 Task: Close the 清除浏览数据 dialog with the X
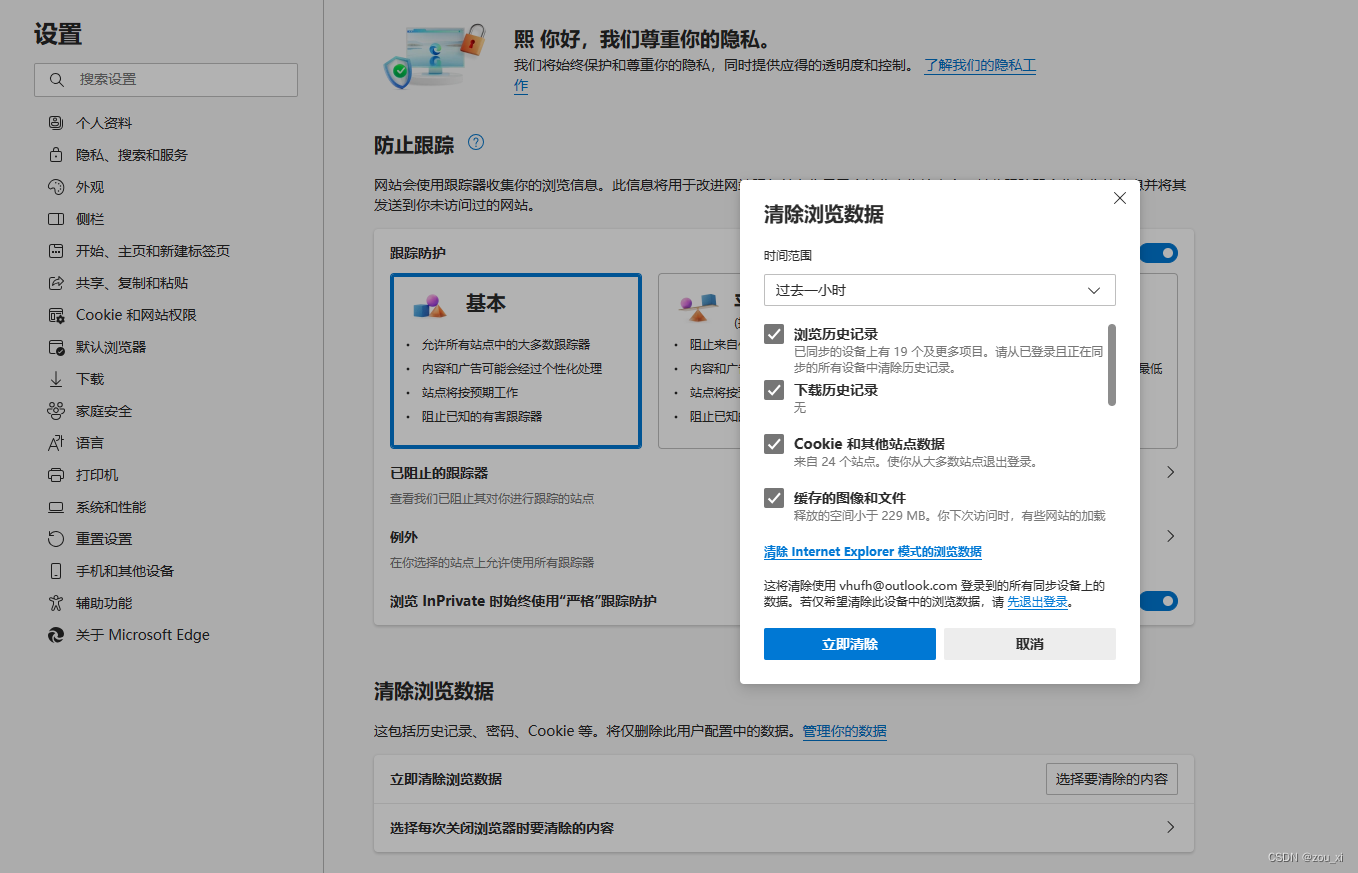click(1120, 198)
